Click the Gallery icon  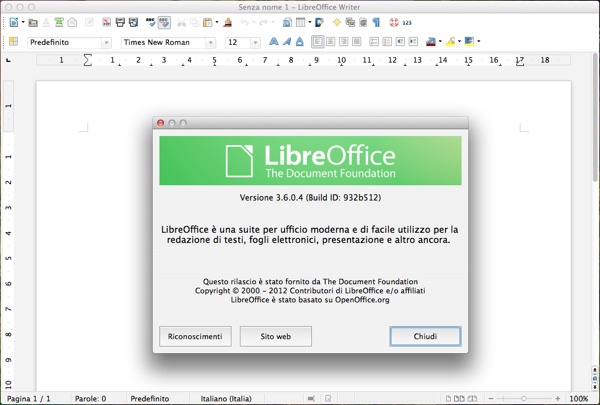point(350,23)
